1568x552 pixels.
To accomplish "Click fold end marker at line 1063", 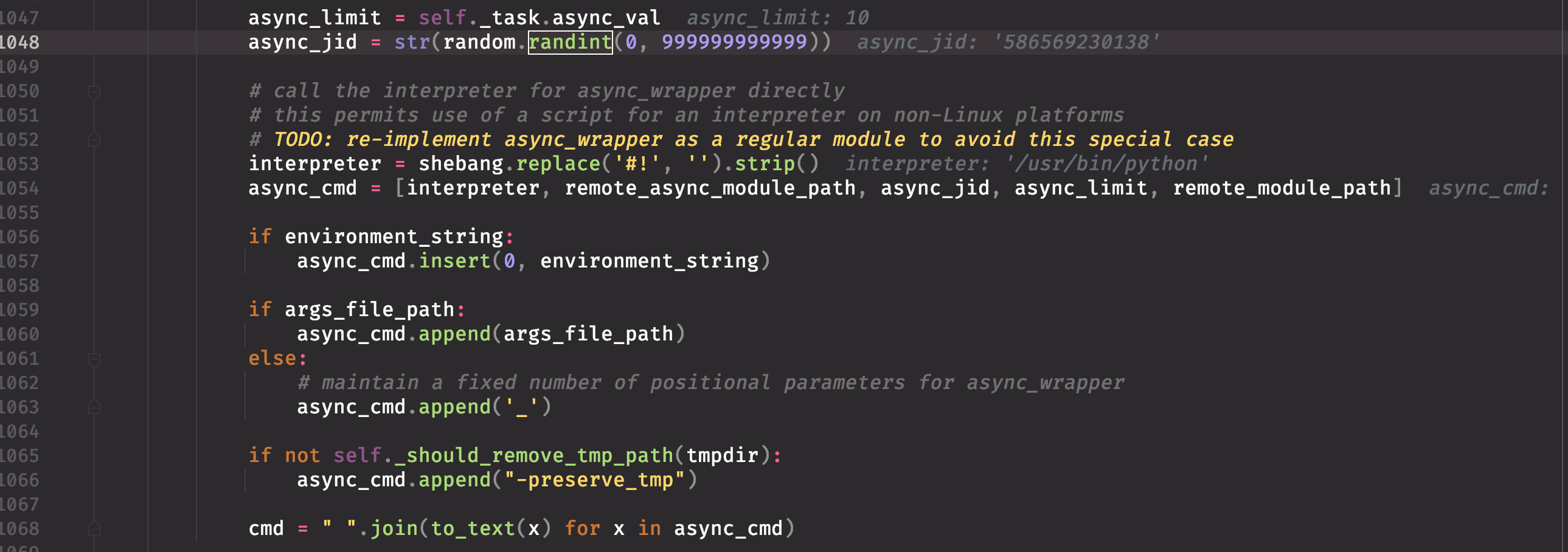I will (94, 407).
